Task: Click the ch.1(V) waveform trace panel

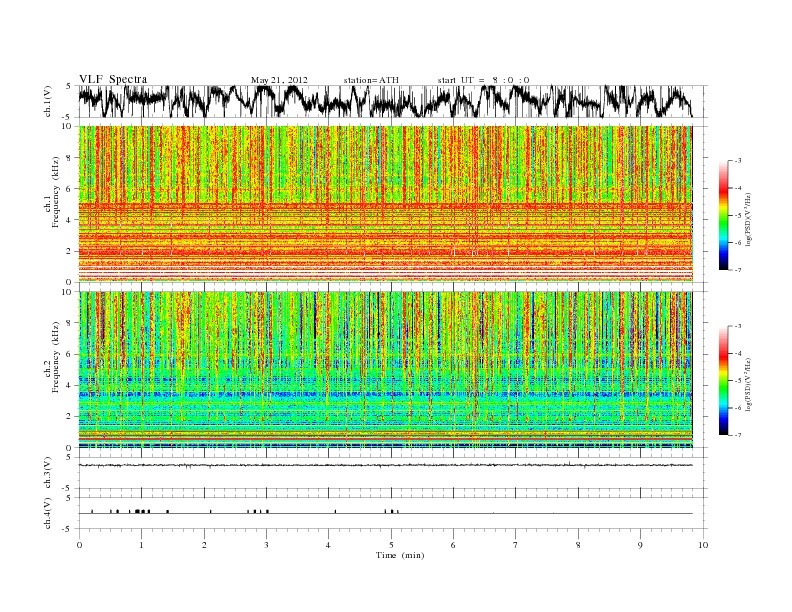Action: pos(385,101)
